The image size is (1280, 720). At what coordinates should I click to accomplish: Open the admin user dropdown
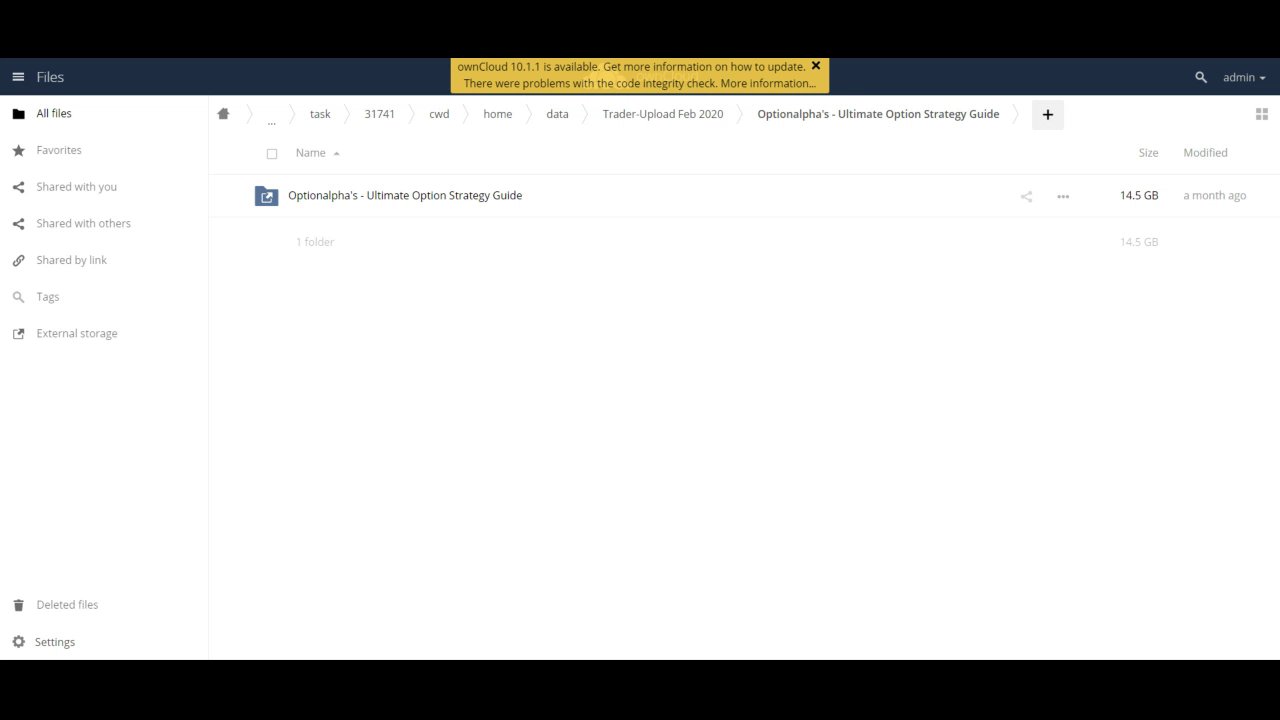pyautogui.click(x=1244, y=77)
